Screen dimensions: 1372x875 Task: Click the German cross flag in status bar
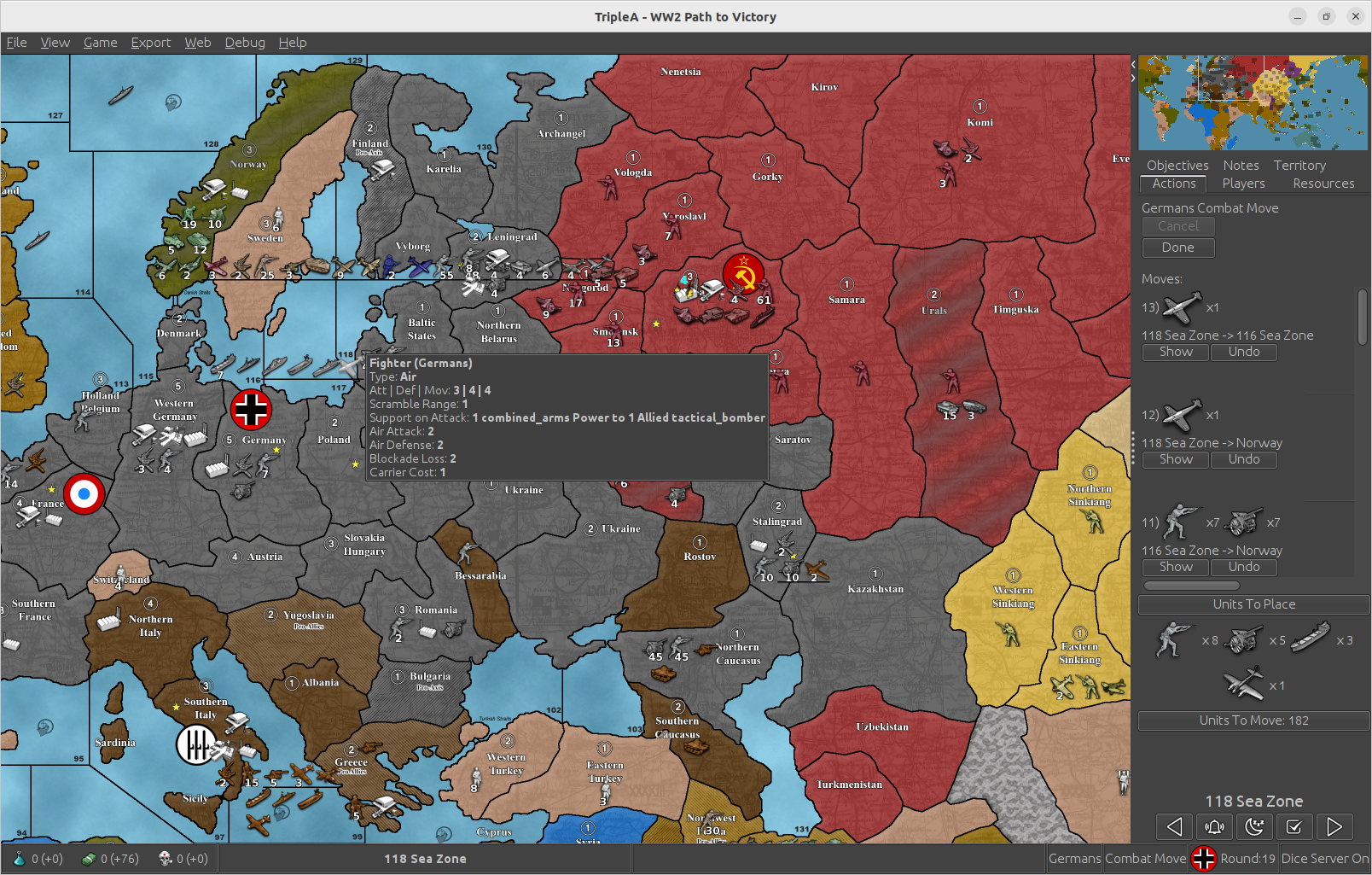pos(1204,859)
